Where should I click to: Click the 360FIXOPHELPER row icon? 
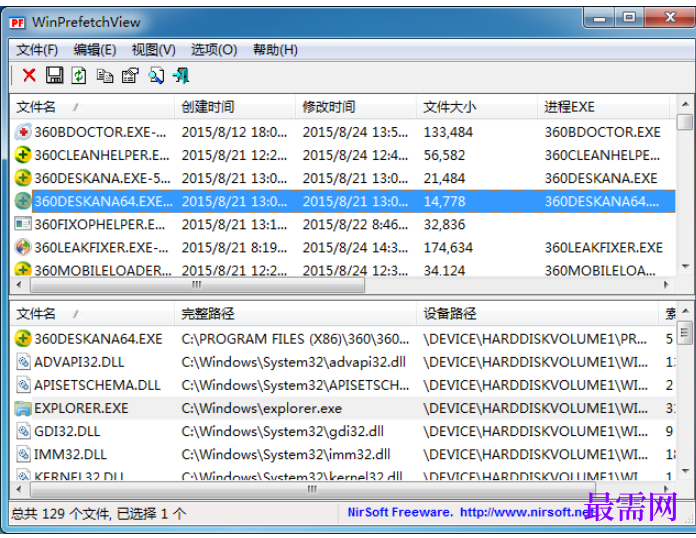23,224
